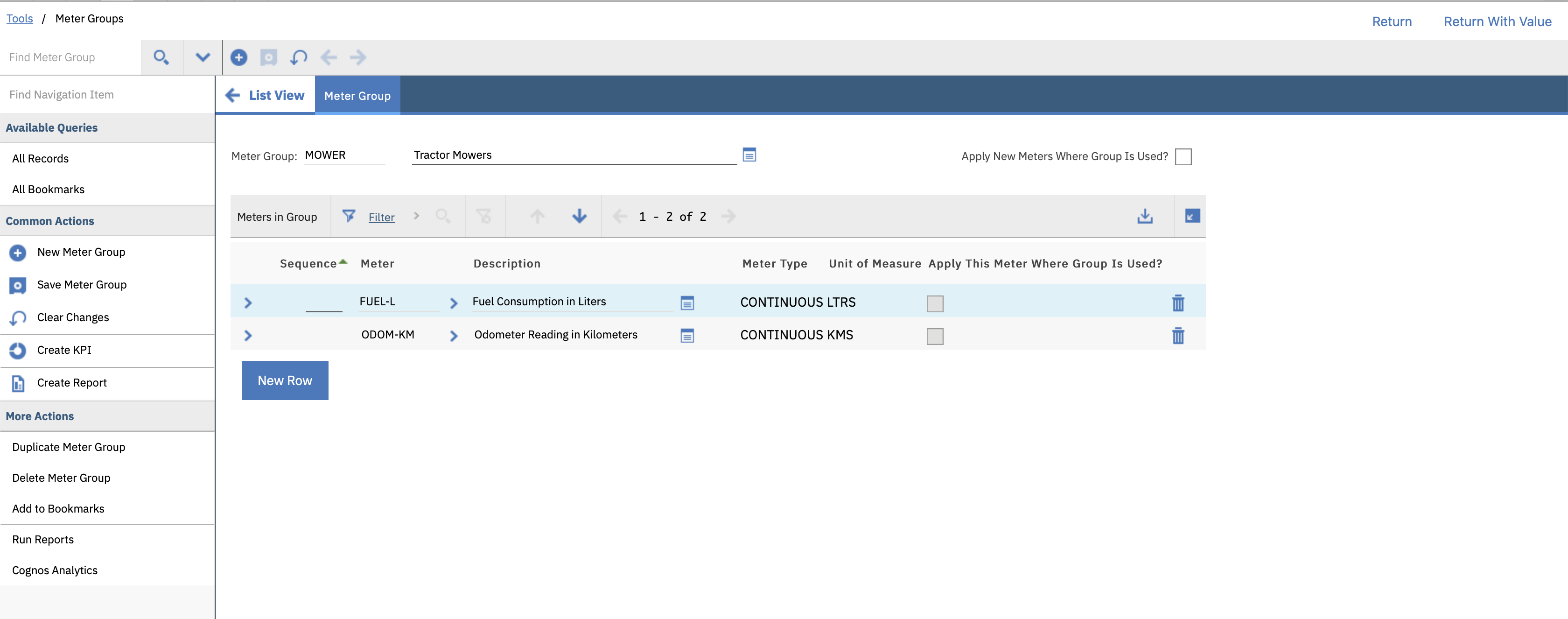
Task: Click the Find Navigation Item field
Action: (107, 94)
